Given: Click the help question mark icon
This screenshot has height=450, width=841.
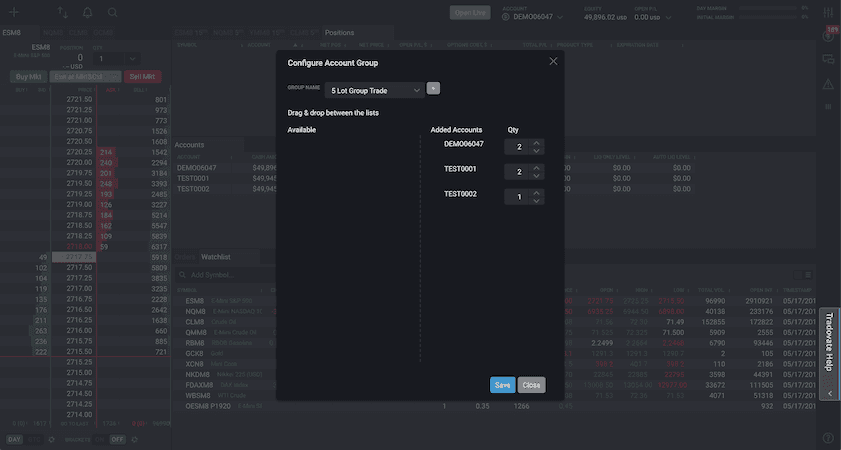Looking at the screenshot, I should click(828, 438).
